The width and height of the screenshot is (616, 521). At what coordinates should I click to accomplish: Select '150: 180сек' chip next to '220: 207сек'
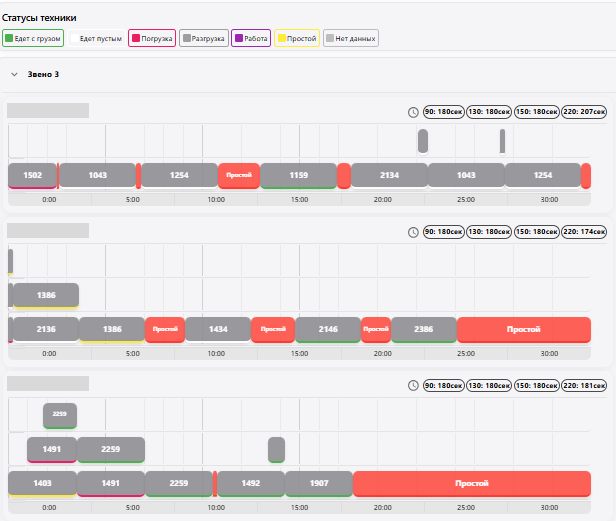pyautogui.click(x=537, y=112)
